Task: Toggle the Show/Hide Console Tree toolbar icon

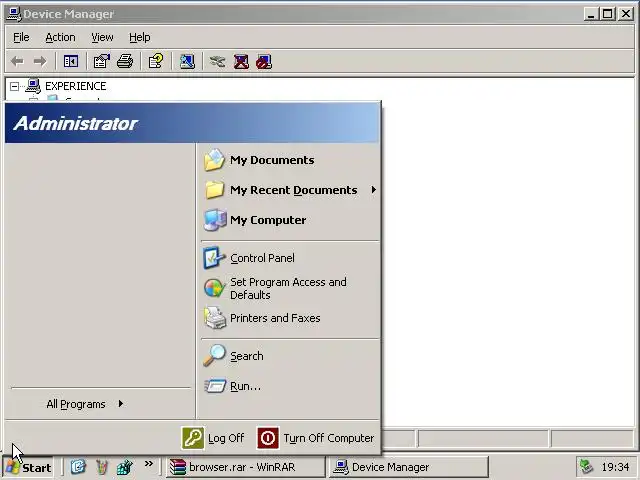Action: 71,62
